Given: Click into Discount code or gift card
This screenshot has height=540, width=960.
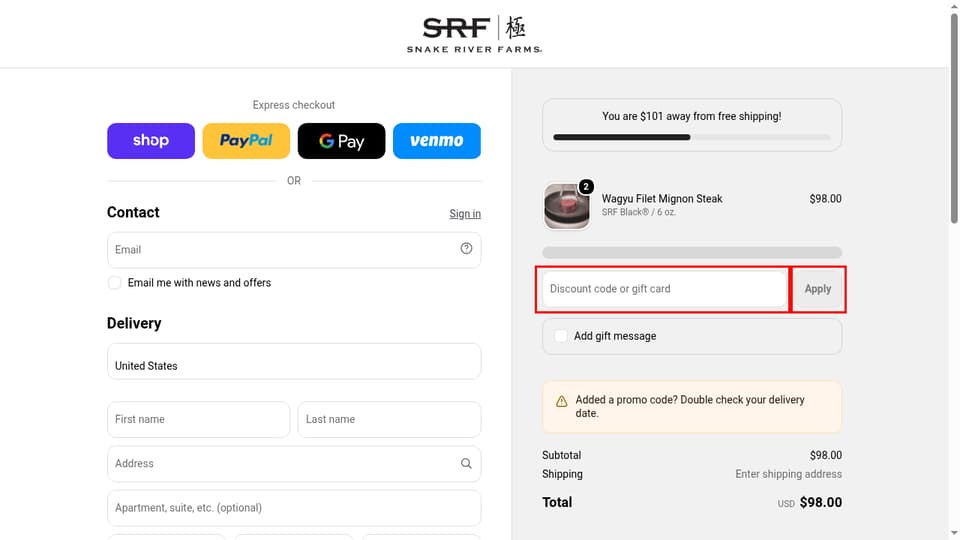Looking at the screenshot, I should [664, 289].
